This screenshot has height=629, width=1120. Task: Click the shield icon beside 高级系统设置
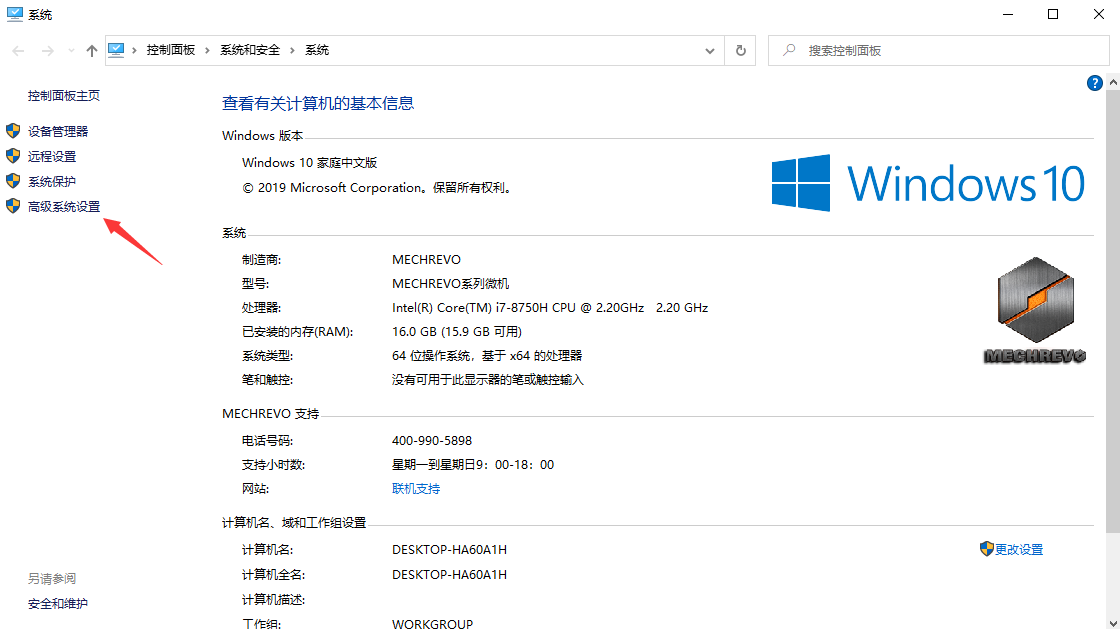point(13,206)
